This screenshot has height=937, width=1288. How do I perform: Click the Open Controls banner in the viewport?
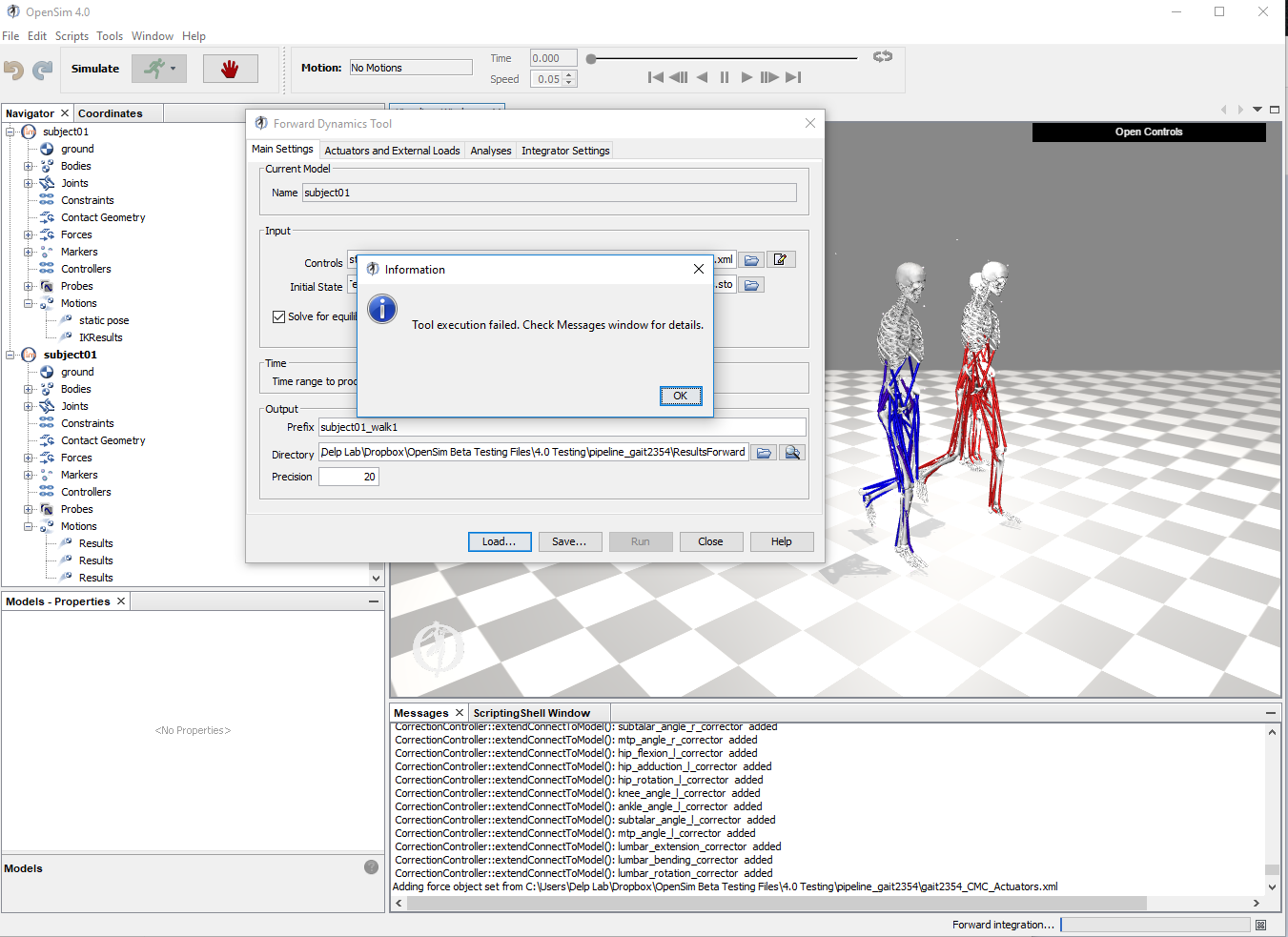tap(1147, 132)
